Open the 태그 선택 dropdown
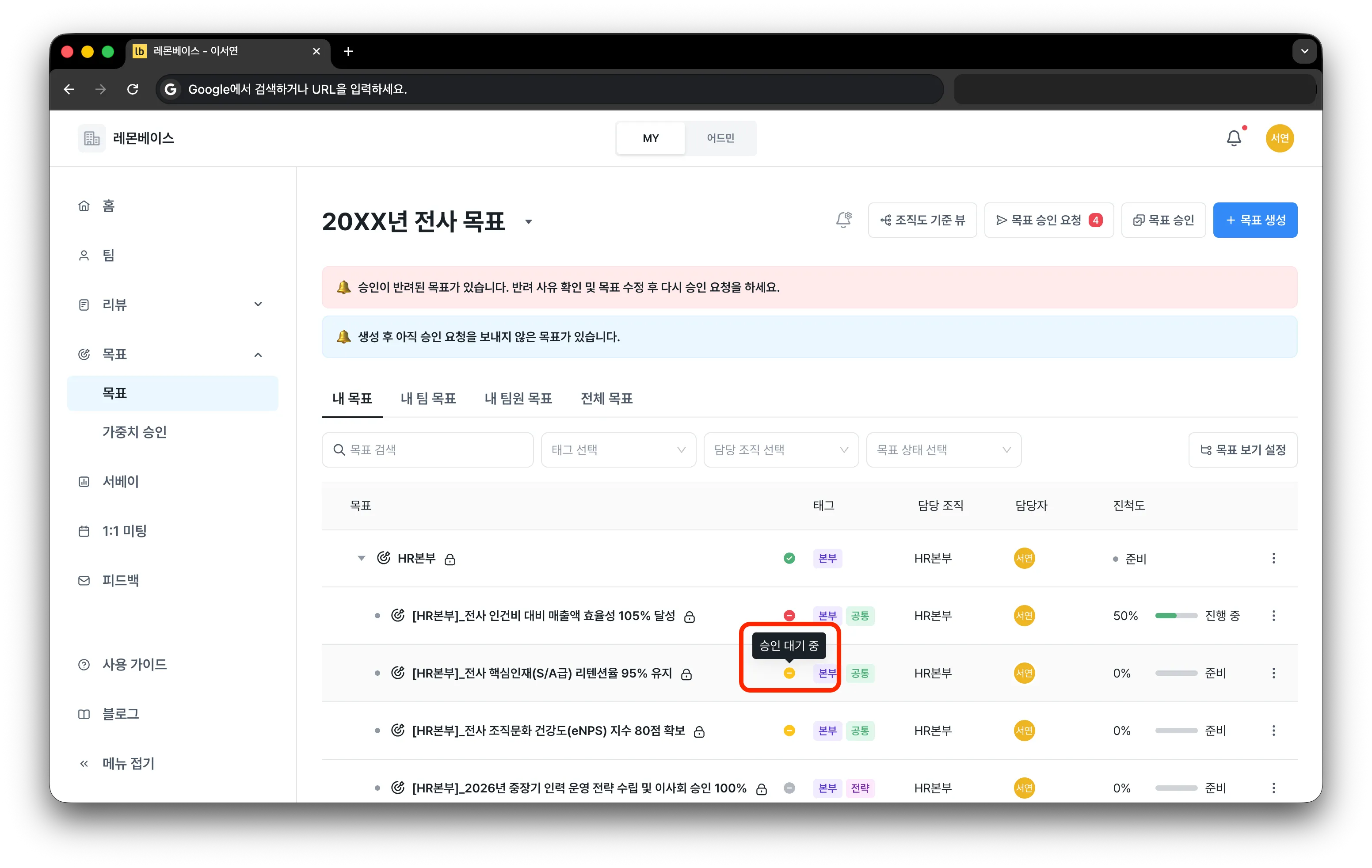Viewport: 1372px width, 868px height. point(618,450)
